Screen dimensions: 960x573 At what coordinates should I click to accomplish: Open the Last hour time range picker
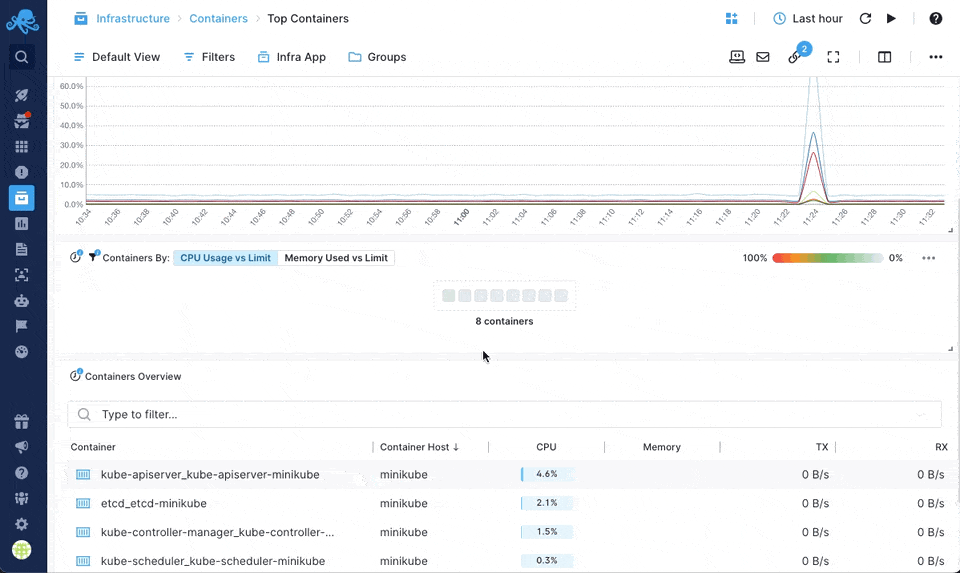pyautogui.click(x=808, y=18)
